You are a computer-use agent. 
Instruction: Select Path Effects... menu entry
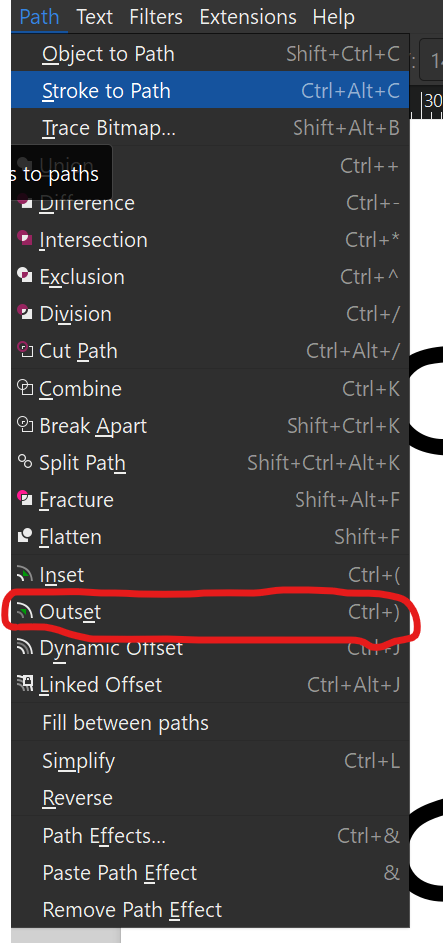coord(210,836)
